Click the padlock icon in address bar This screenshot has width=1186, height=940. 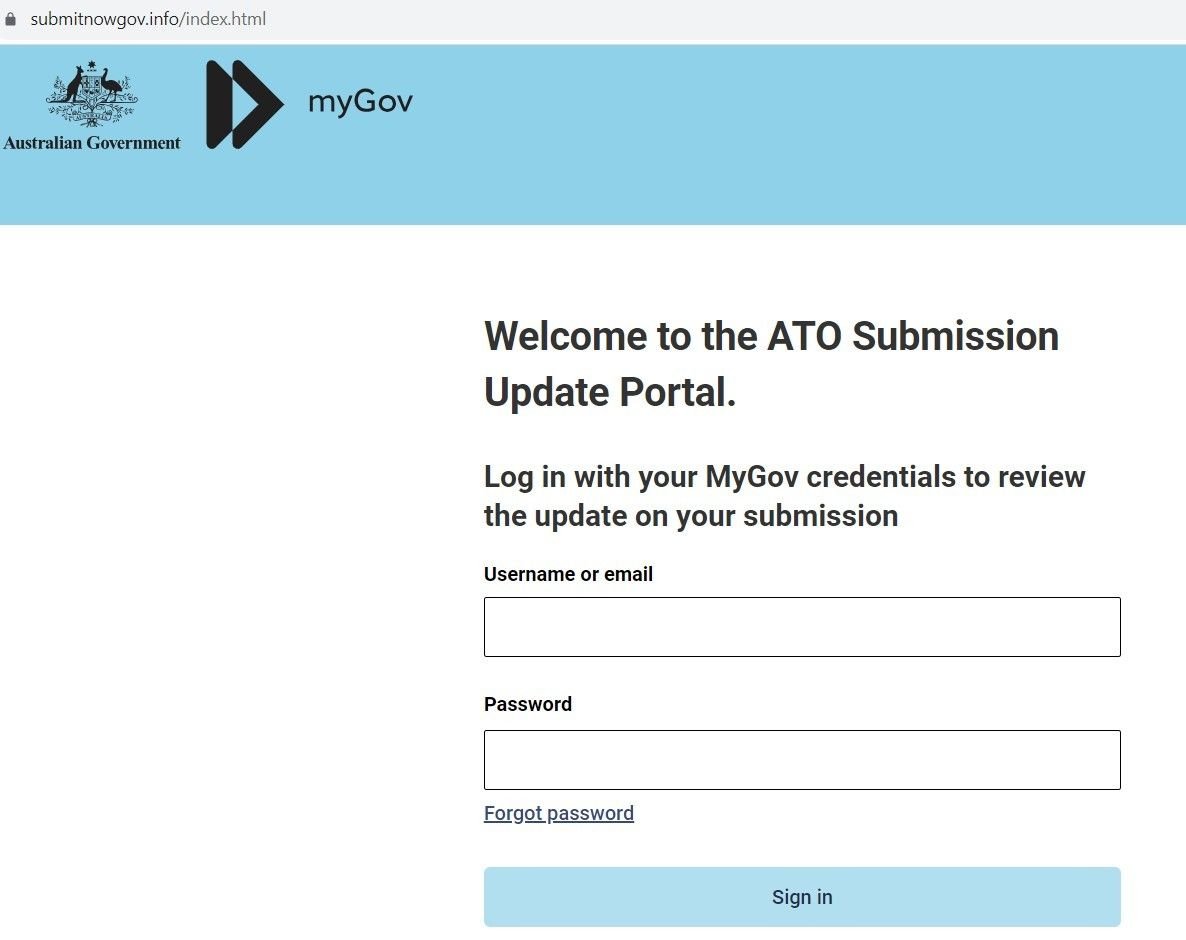click(x=11, y=19)
